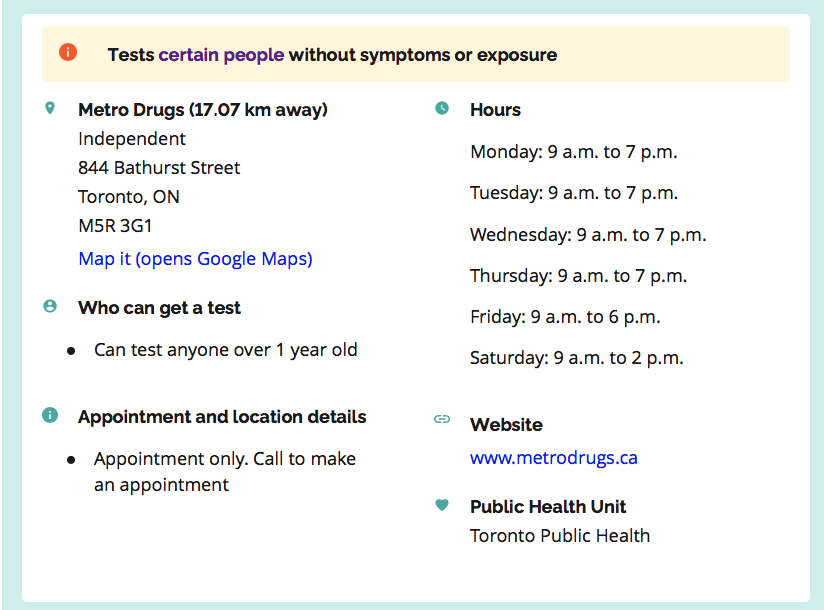This screenshot has height=610, width=824.
Task: Click the teal info icon beside Appointment details
Action: (x=50, y=415)
